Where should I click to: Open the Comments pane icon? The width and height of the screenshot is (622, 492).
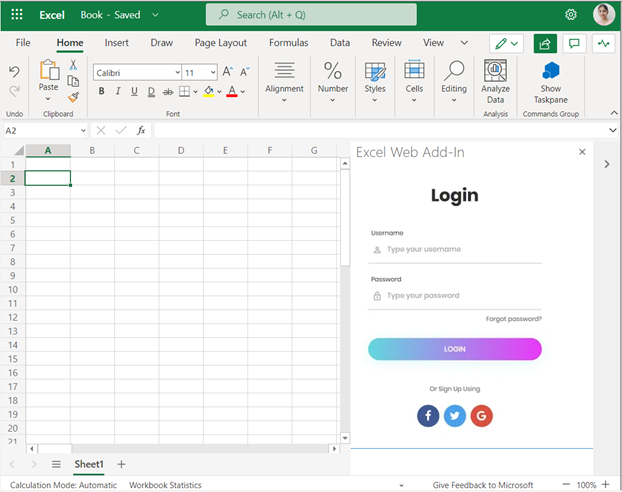[x=574, y=43]
